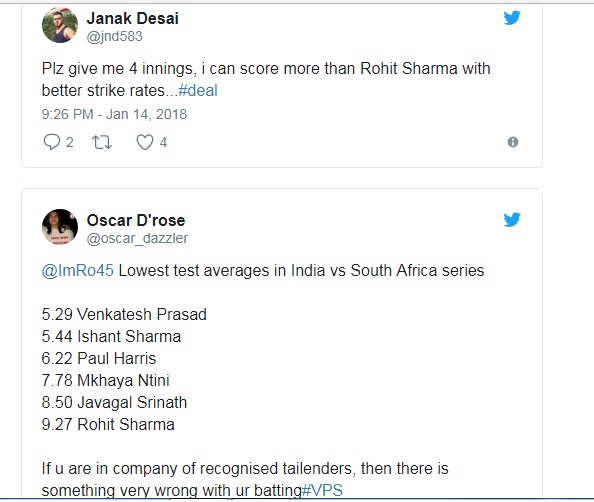Screen dimensions: 594x502
Task: Open the @ImRo45 mention link
Action: [x=78, y=271]
